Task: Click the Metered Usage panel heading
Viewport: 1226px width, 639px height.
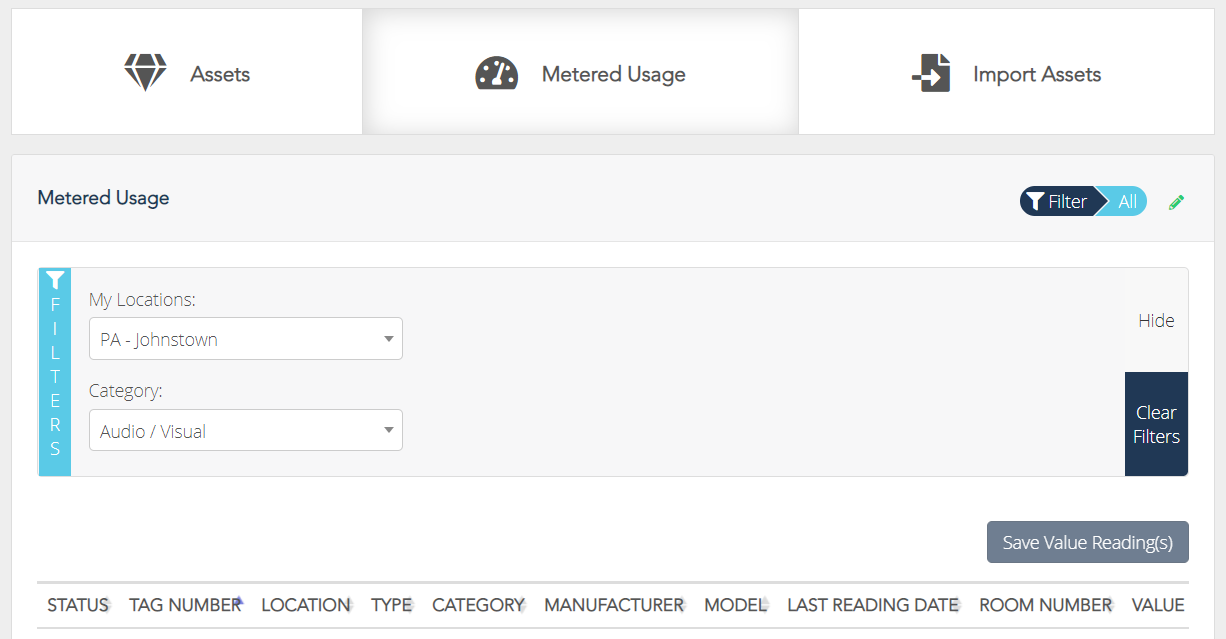Action: [x=103, y=198]
